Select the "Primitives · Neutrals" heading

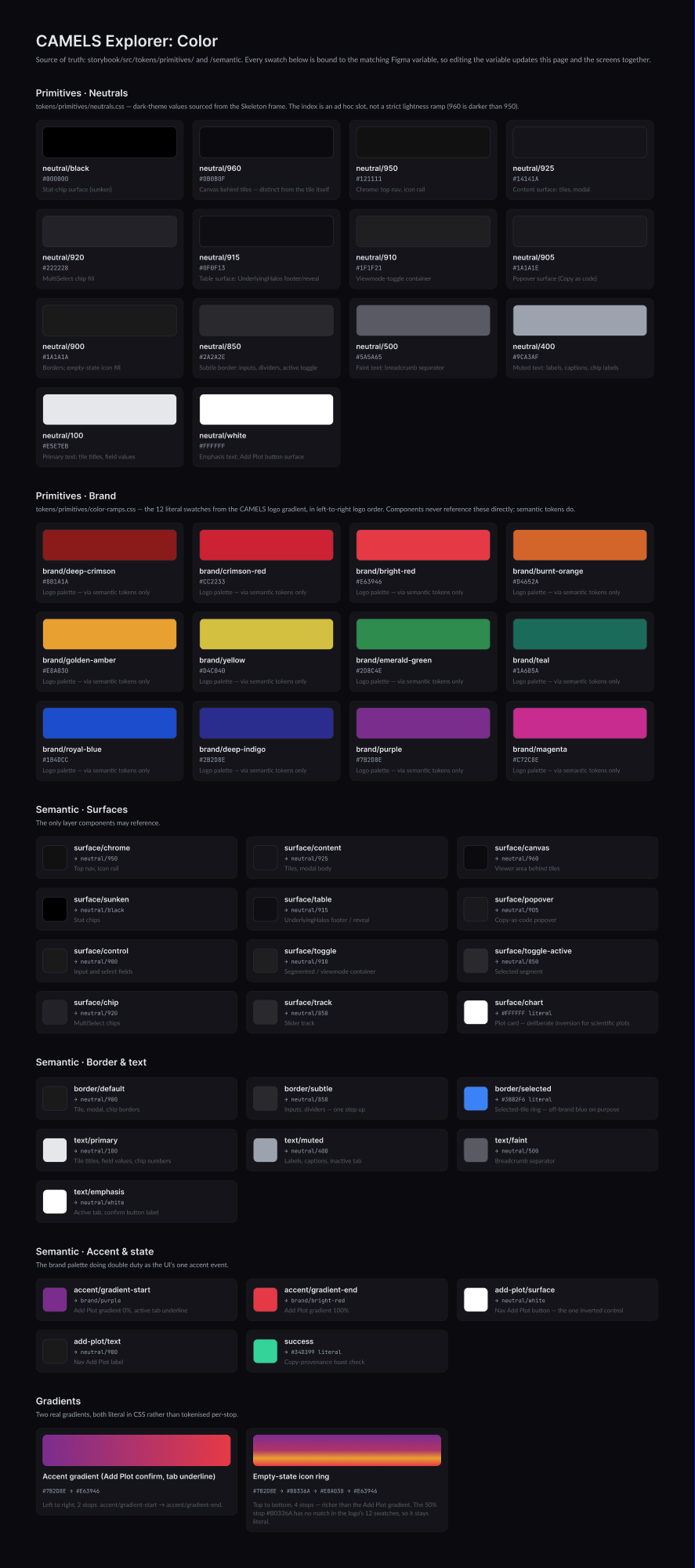[81, 93]
